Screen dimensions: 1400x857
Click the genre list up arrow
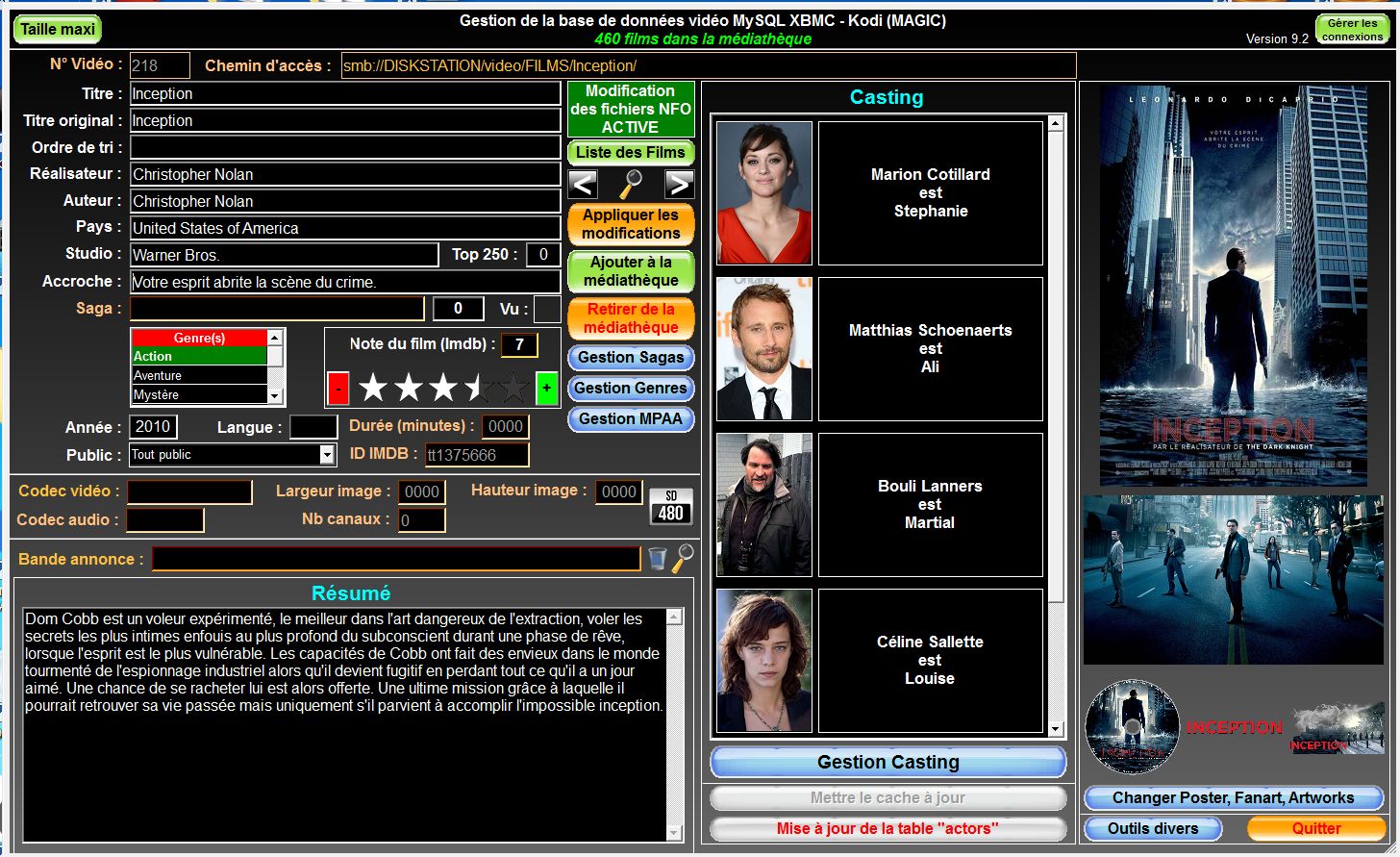pyautogui.click(x=275, y=337)
